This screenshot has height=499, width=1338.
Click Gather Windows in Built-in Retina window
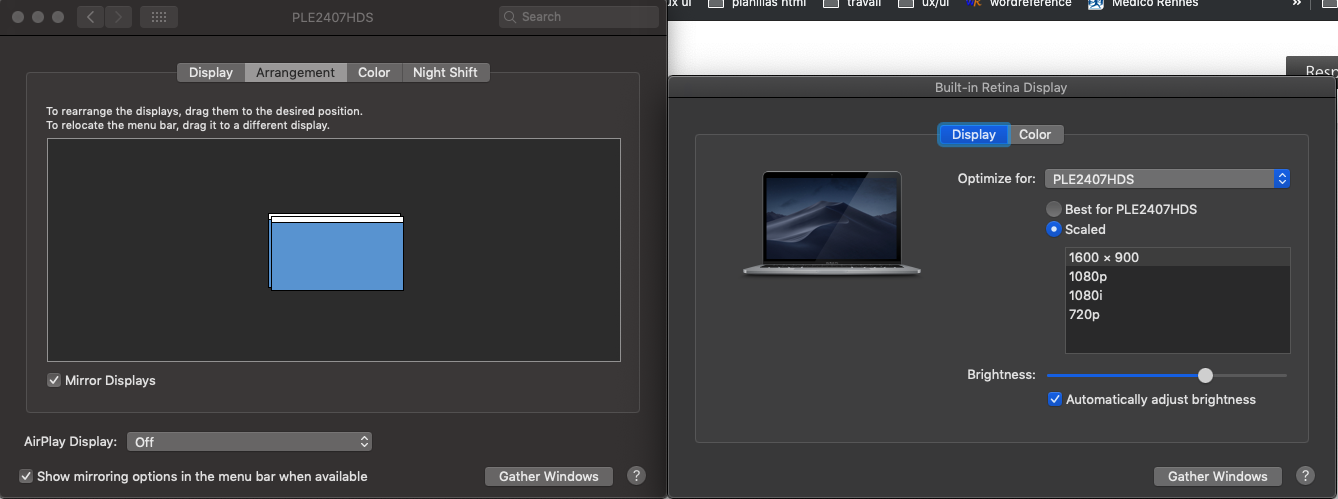point(1218,476)
